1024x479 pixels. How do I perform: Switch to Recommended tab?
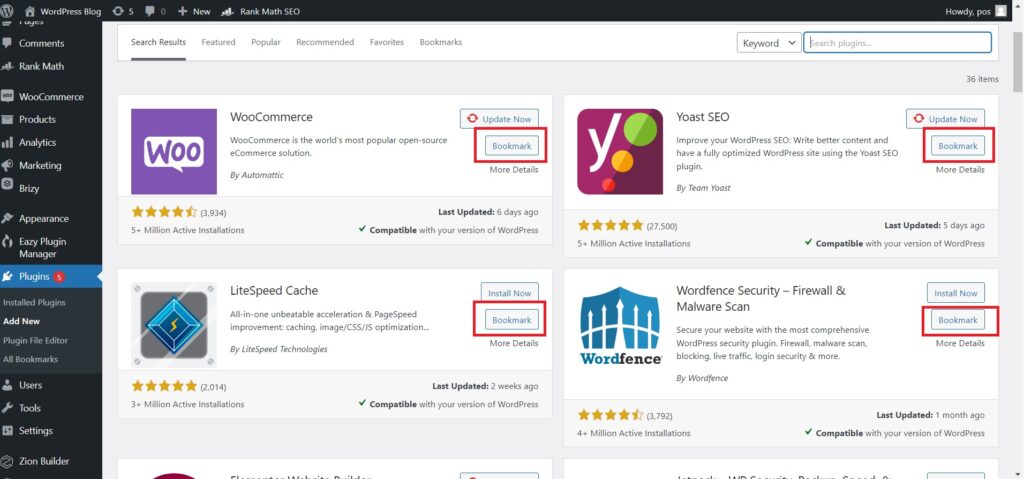[325, 42]
